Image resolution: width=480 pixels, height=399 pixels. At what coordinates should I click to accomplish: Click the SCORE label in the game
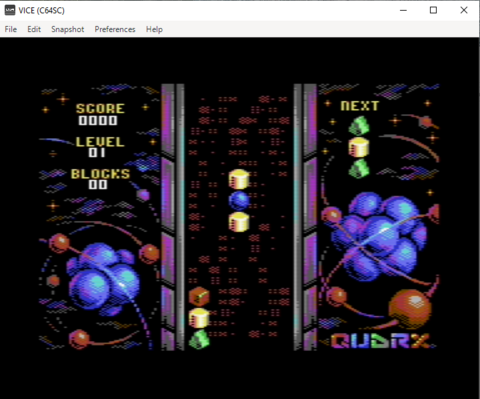[100, 108]
